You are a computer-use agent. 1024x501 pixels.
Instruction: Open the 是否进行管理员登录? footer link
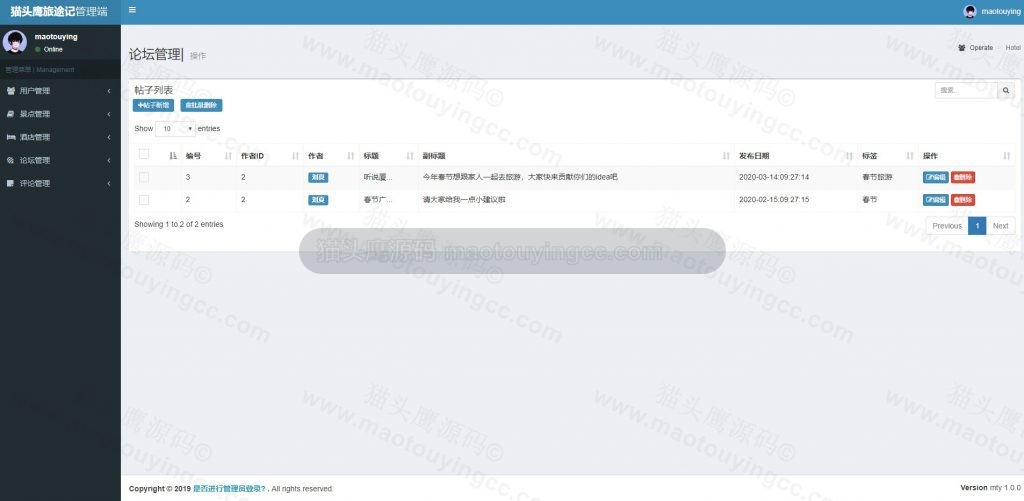coord(229,489)
